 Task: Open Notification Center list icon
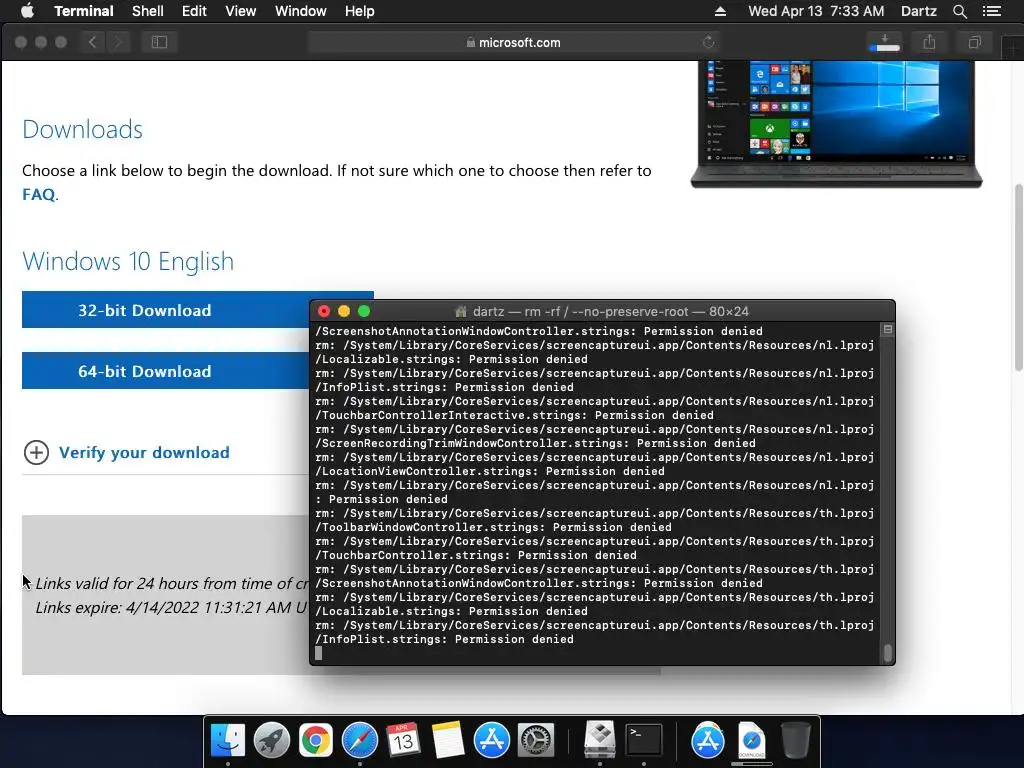[x=991, y=11]
